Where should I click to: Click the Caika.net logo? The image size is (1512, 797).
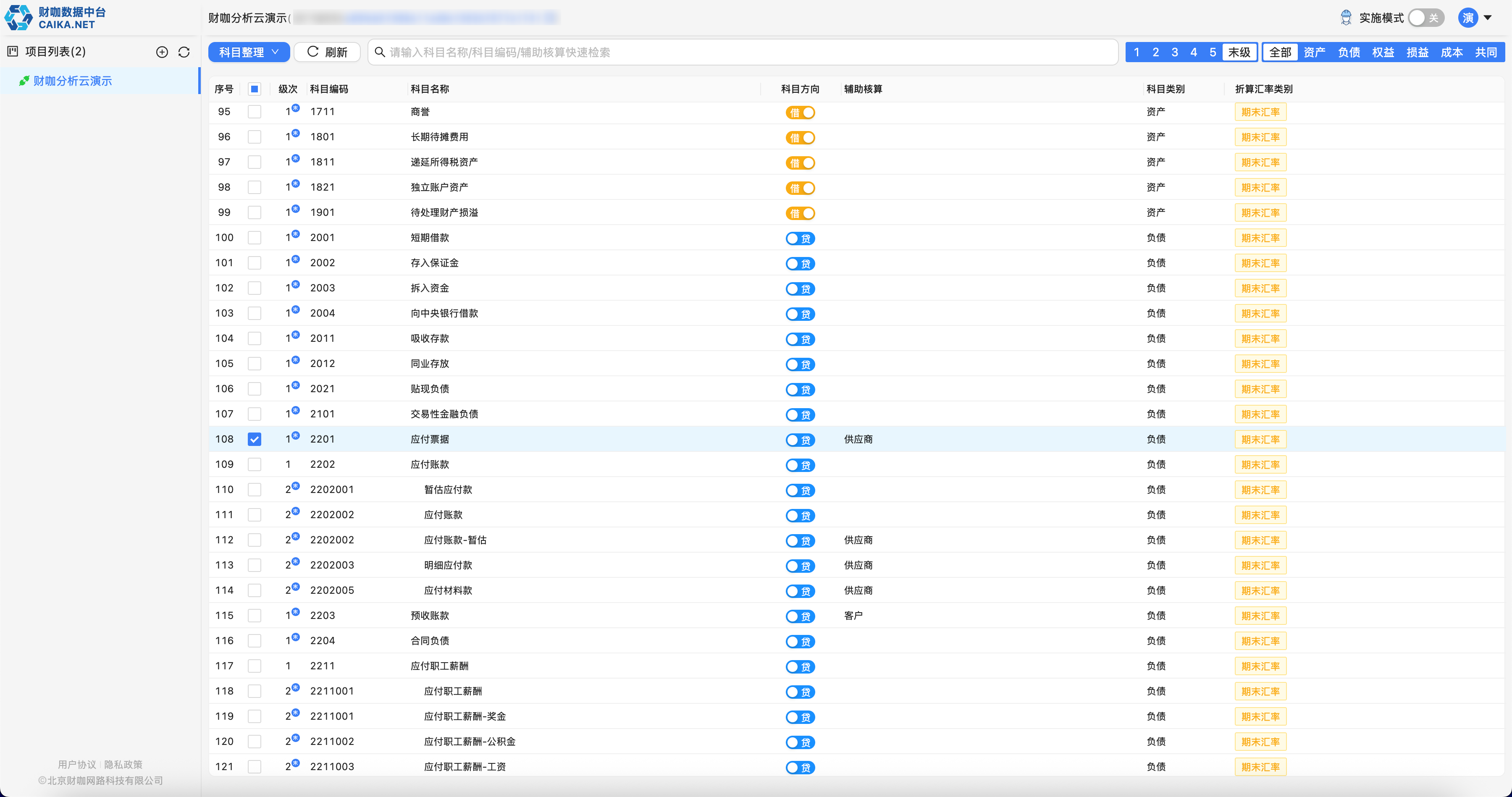[x=55, y=18]
